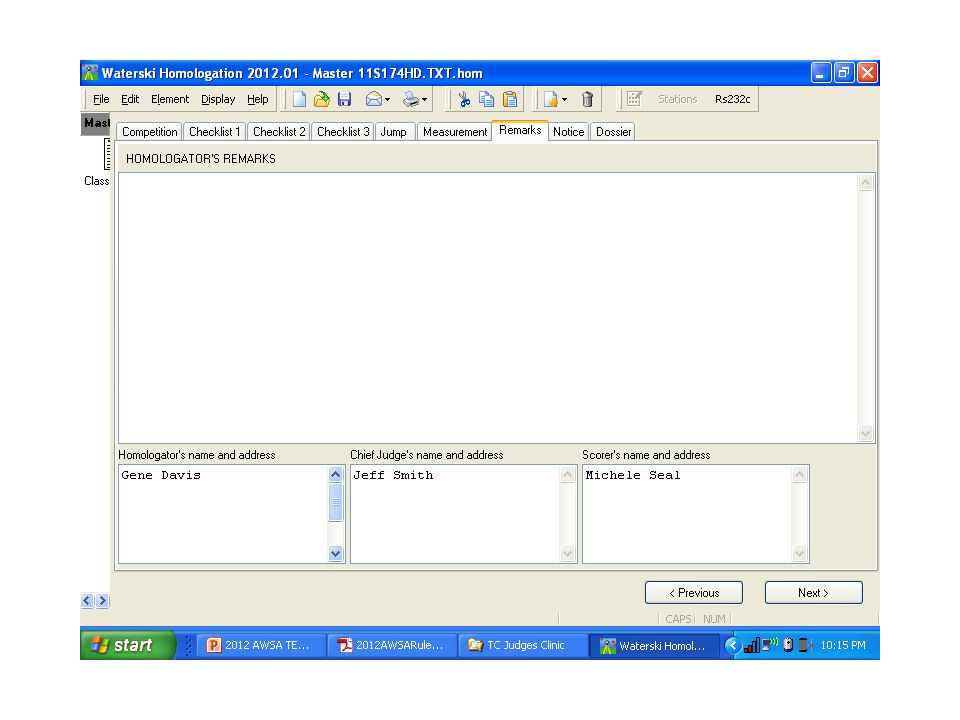Switch to the Measurement tab
The image size is (960, 720).
click(455, 132)
